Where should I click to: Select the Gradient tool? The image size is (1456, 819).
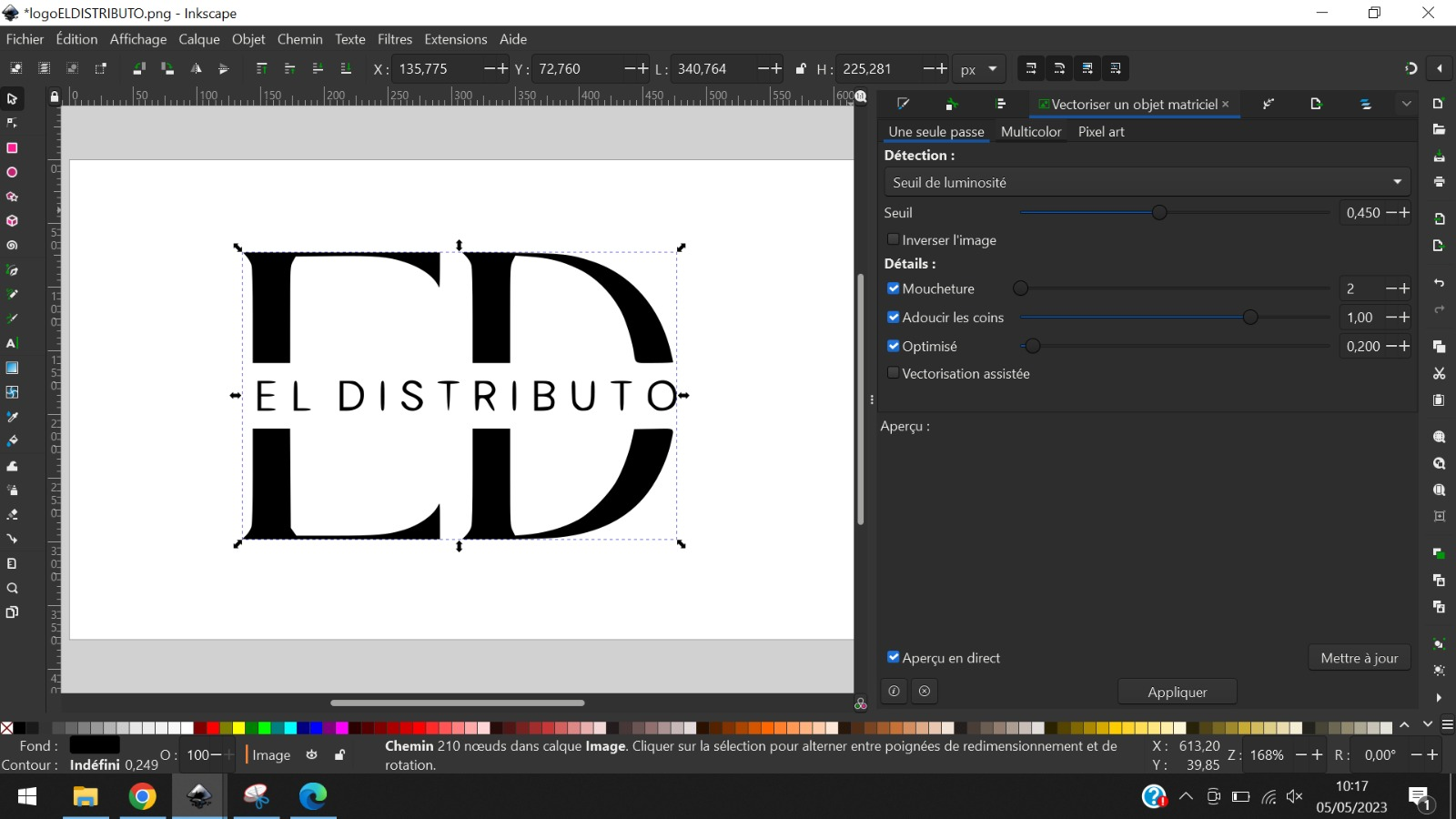click(12, 368)
